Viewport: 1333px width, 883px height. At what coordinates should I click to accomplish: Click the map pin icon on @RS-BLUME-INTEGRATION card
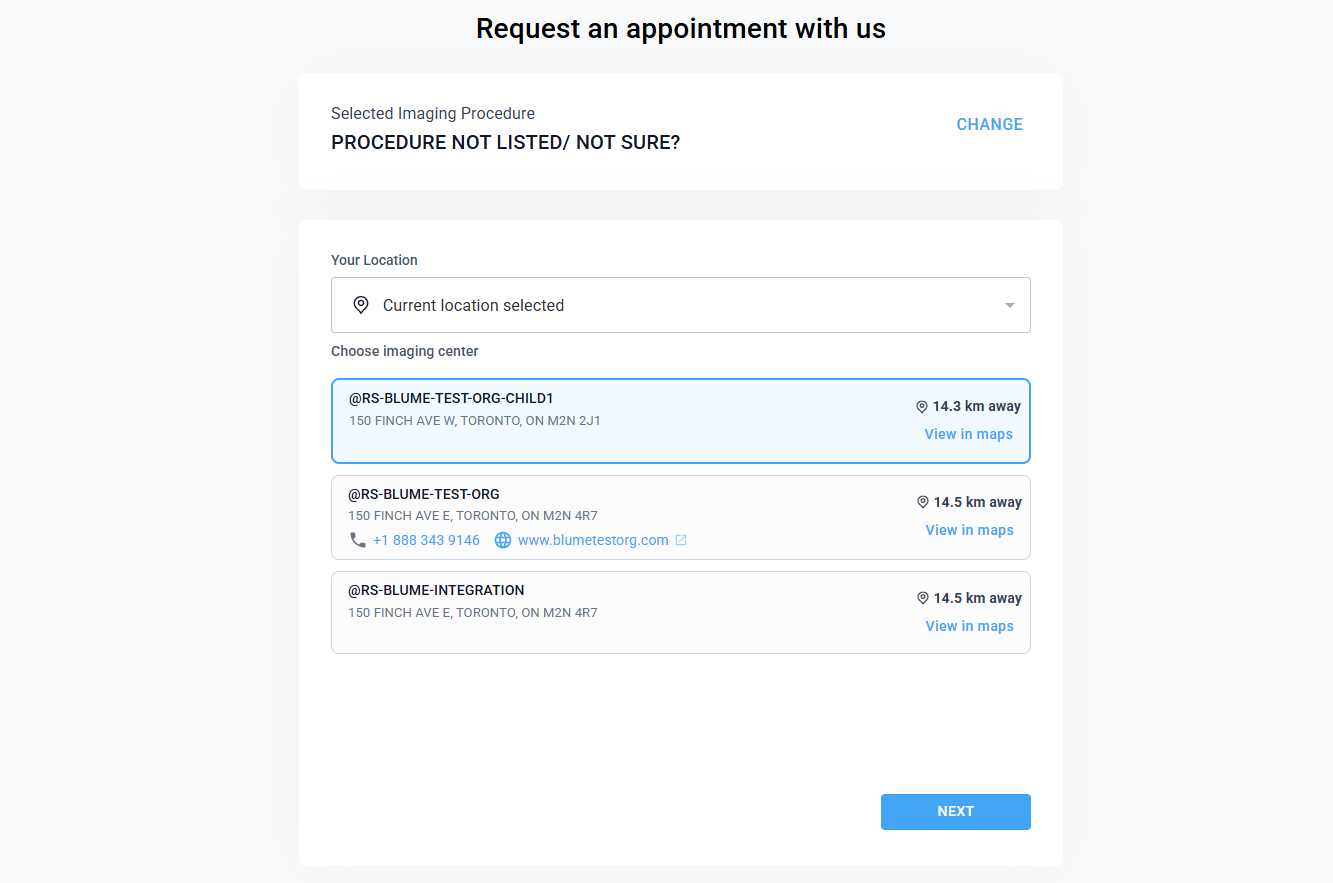[x=922, y=597]
